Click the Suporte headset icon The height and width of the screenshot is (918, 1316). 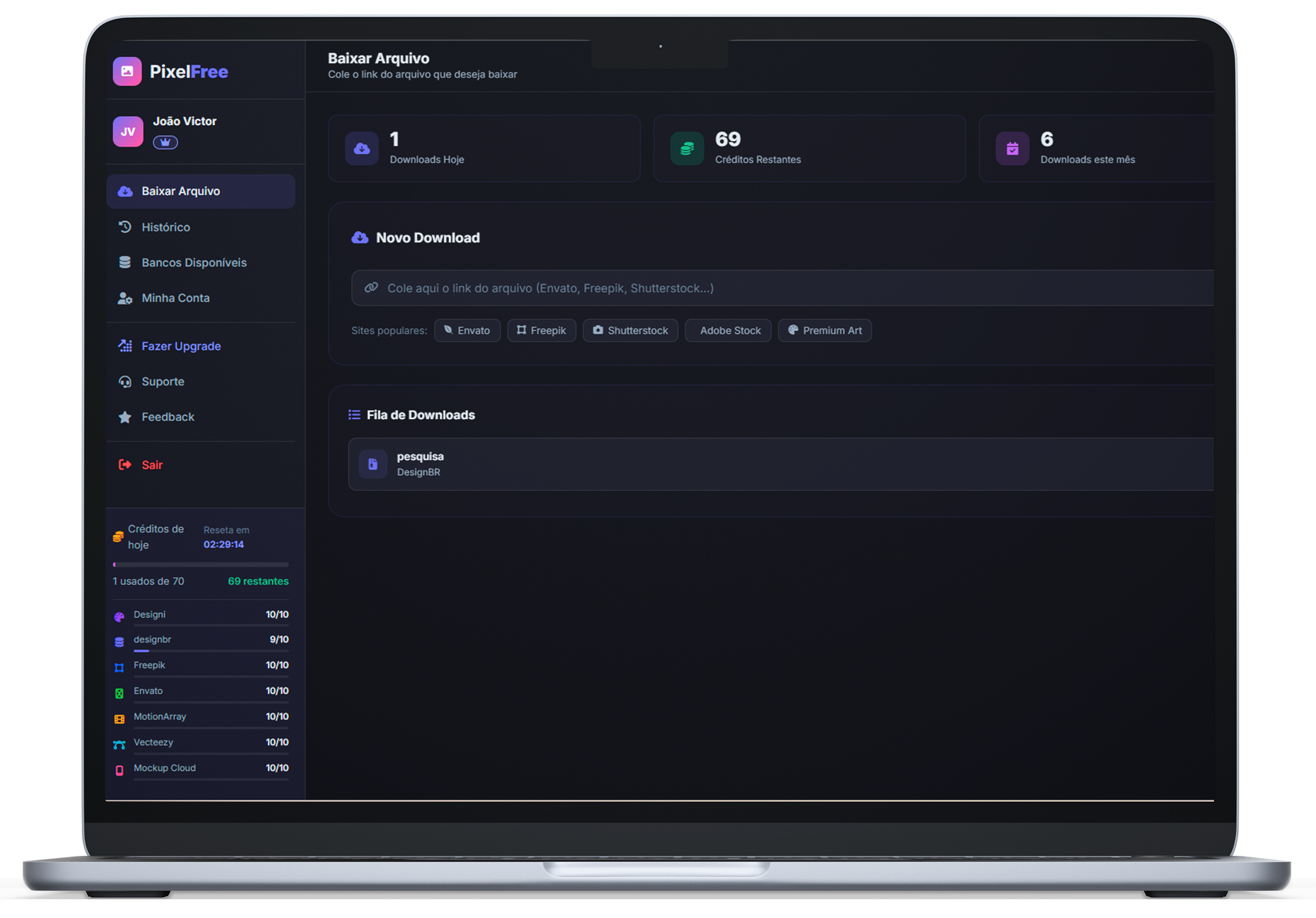pyautogui.click(x=125, y=382)
